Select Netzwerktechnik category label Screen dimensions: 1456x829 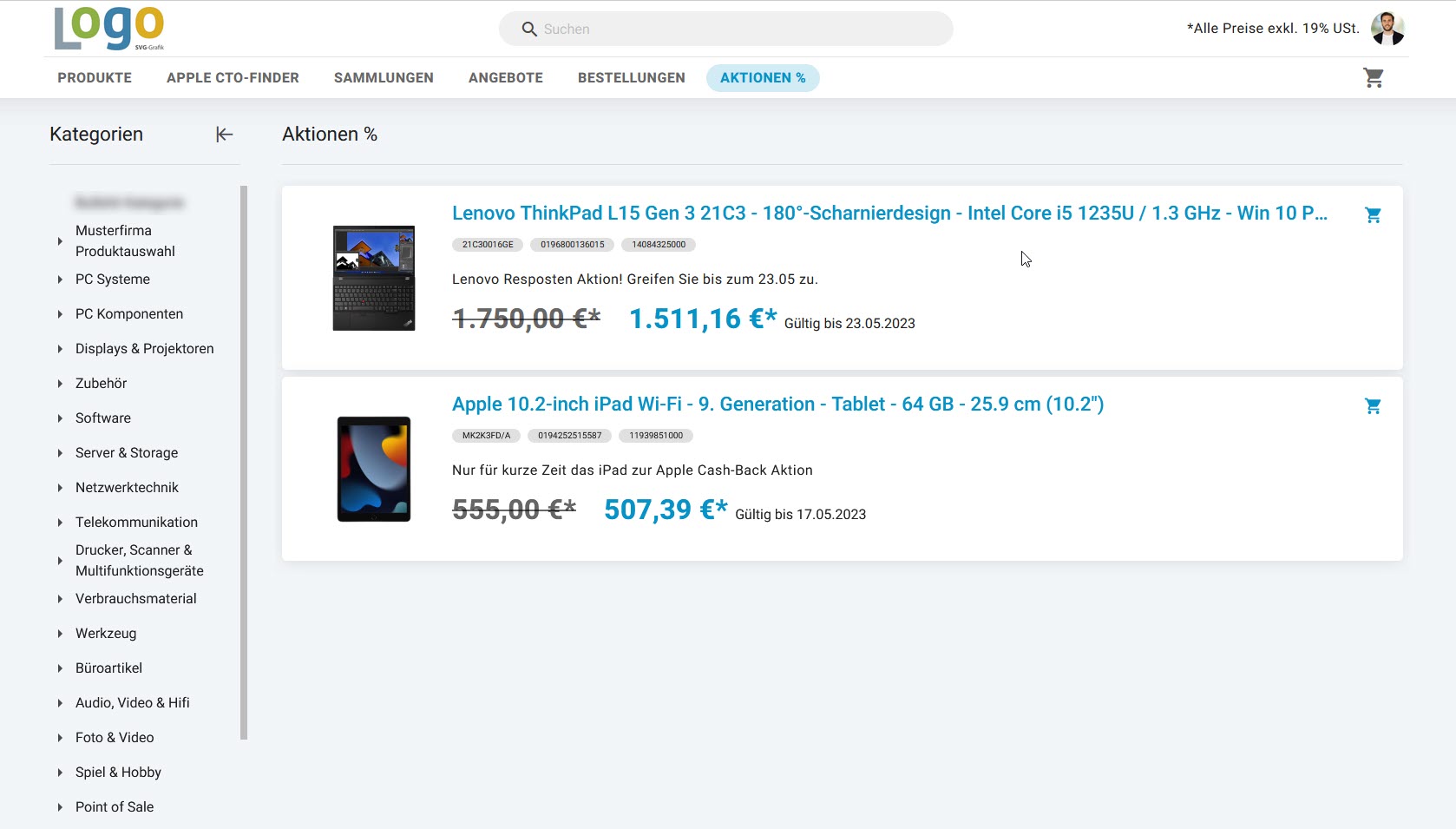click(x=127, y=488)
